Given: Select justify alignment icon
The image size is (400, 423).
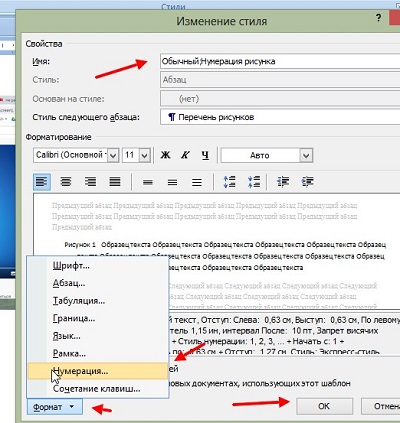Looking at the screenshot, I should pyautogui.click(x=115, y=182).
